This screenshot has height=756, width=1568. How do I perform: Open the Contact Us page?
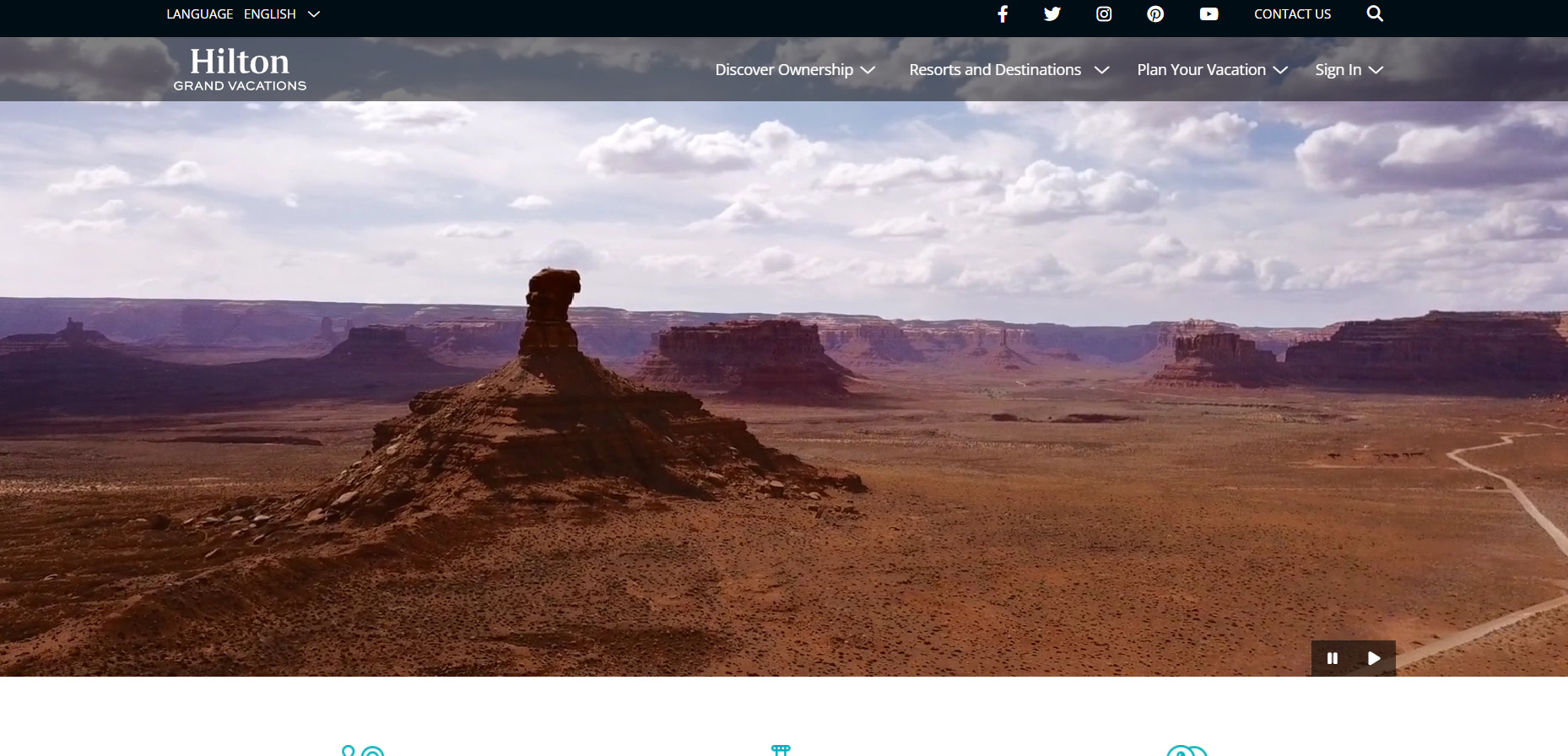1292,13
